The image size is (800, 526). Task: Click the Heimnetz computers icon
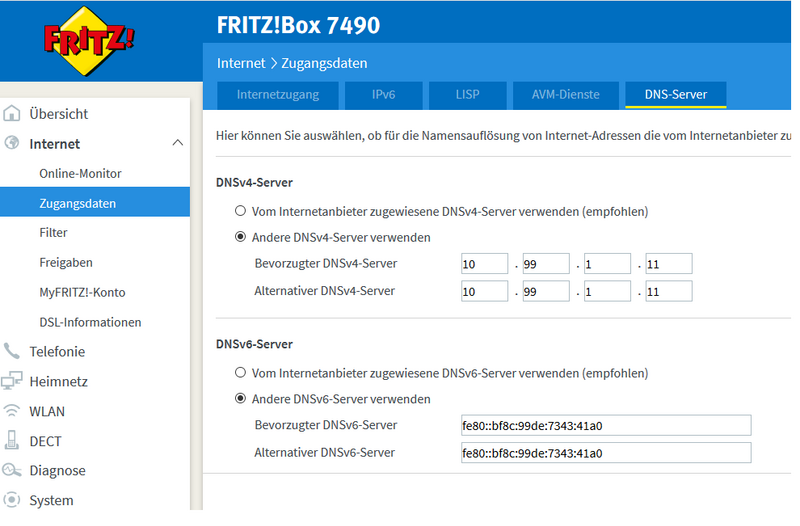[x=12, y=381]
